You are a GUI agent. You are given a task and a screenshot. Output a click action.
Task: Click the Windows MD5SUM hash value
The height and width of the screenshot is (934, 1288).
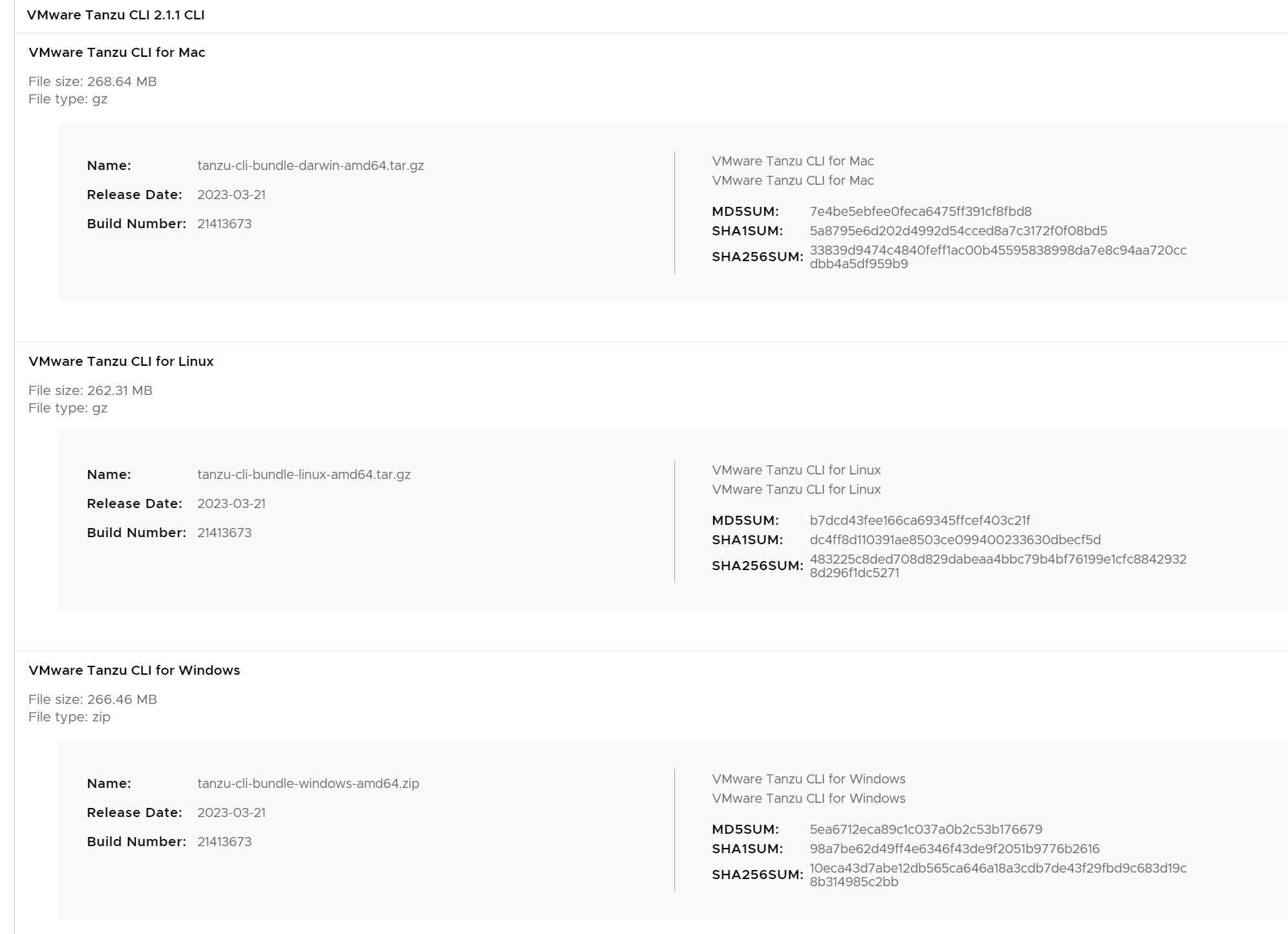(926, 829)
